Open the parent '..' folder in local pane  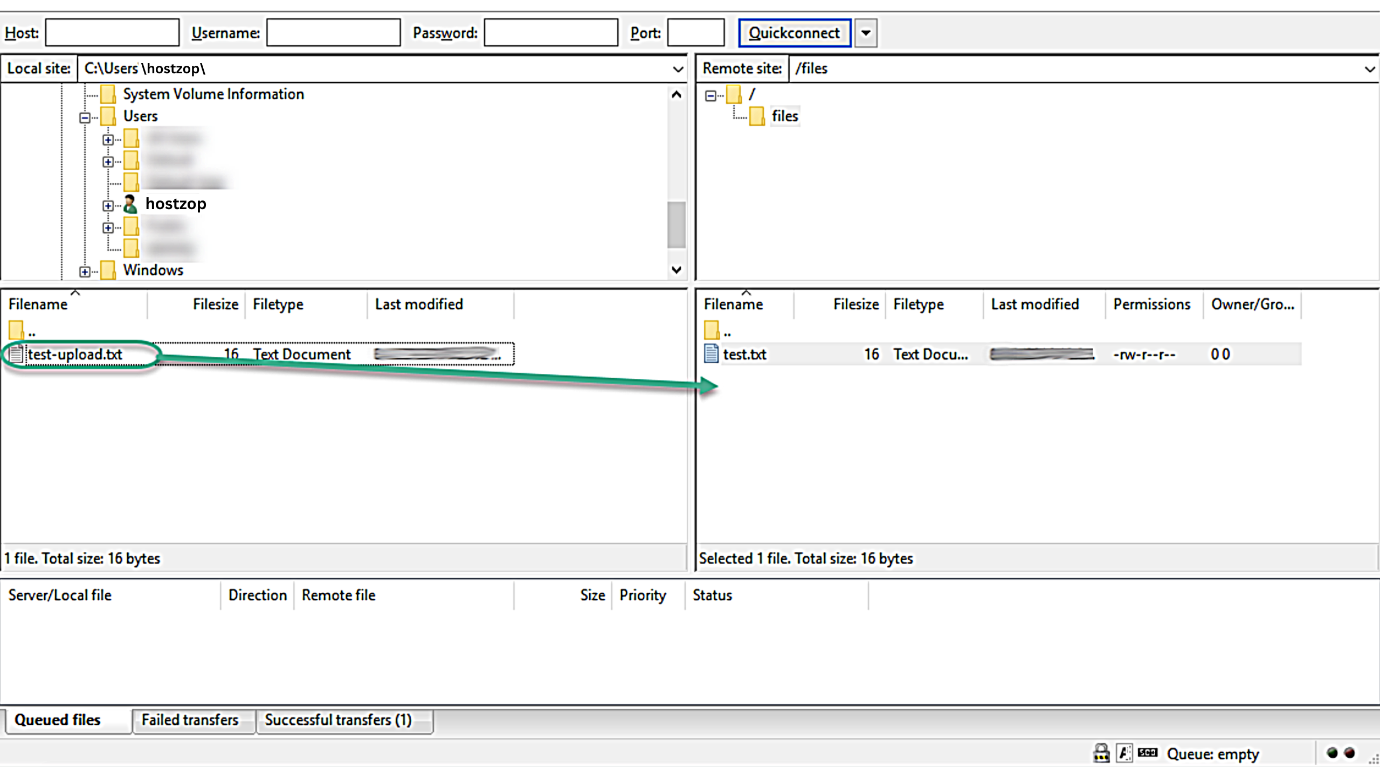(x=28, y=329)
